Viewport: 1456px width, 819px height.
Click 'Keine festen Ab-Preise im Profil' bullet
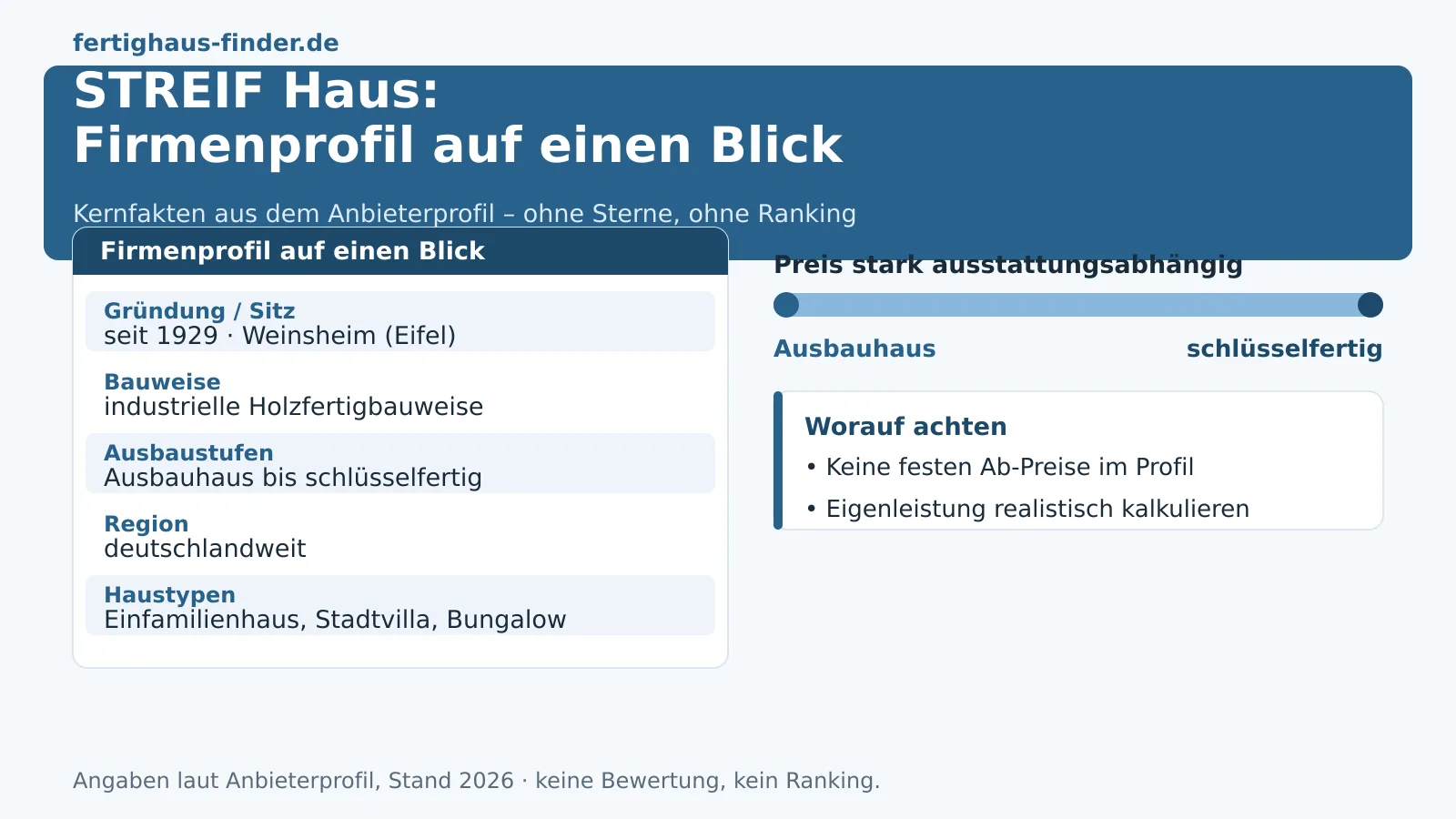pos(999,467)
